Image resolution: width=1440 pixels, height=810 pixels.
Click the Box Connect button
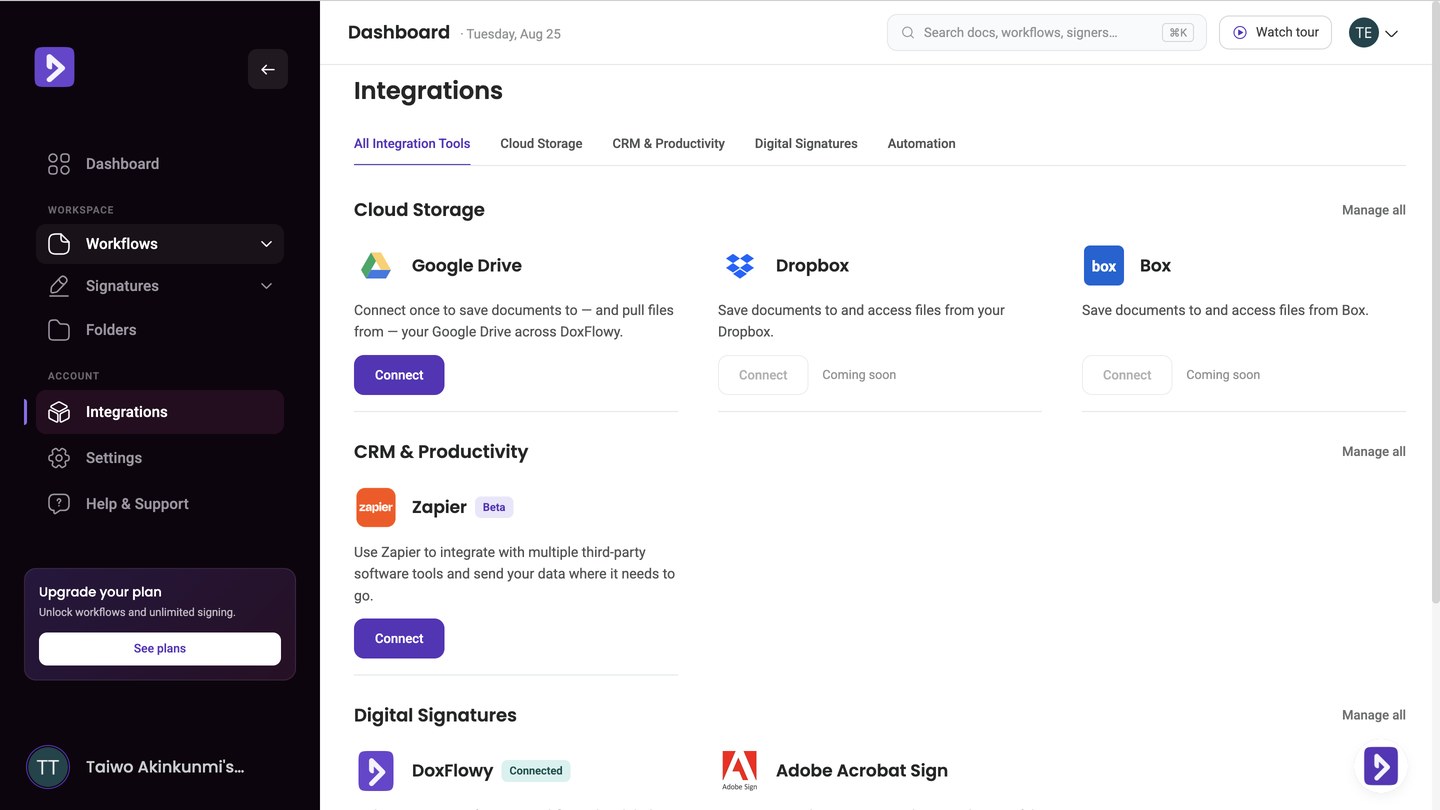1127,375
